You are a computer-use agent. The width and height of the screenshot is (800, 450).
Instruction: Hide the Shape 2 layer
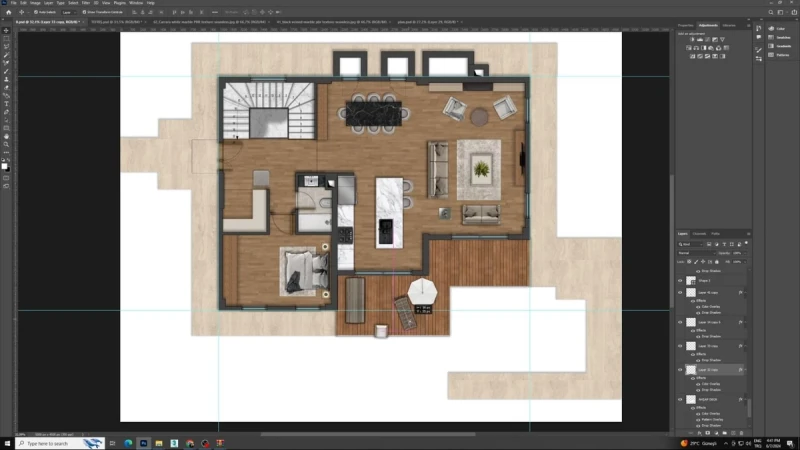click(x=680, y=281)
